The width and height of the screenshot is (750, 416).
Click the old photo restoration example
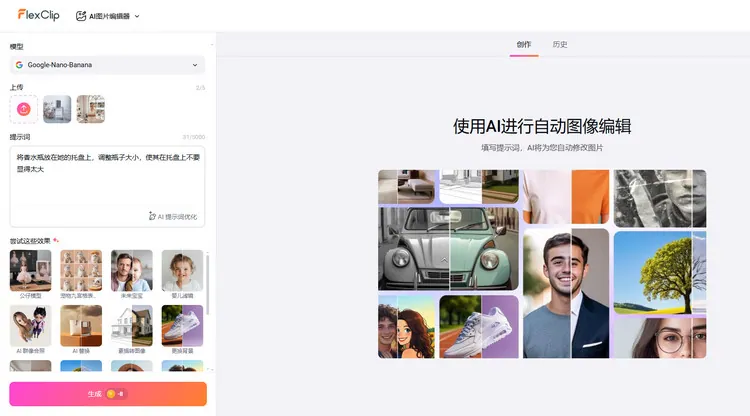660,198
